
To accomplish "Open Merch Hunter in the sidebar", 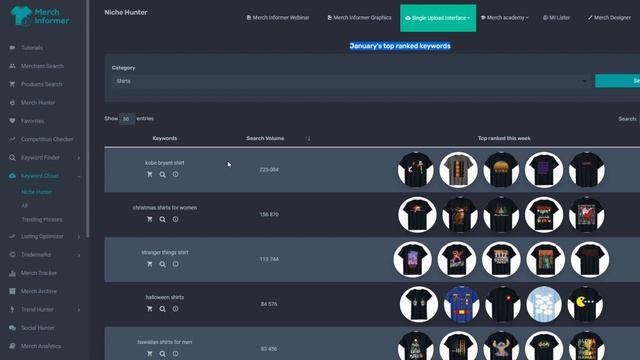I will pos(38,103).
